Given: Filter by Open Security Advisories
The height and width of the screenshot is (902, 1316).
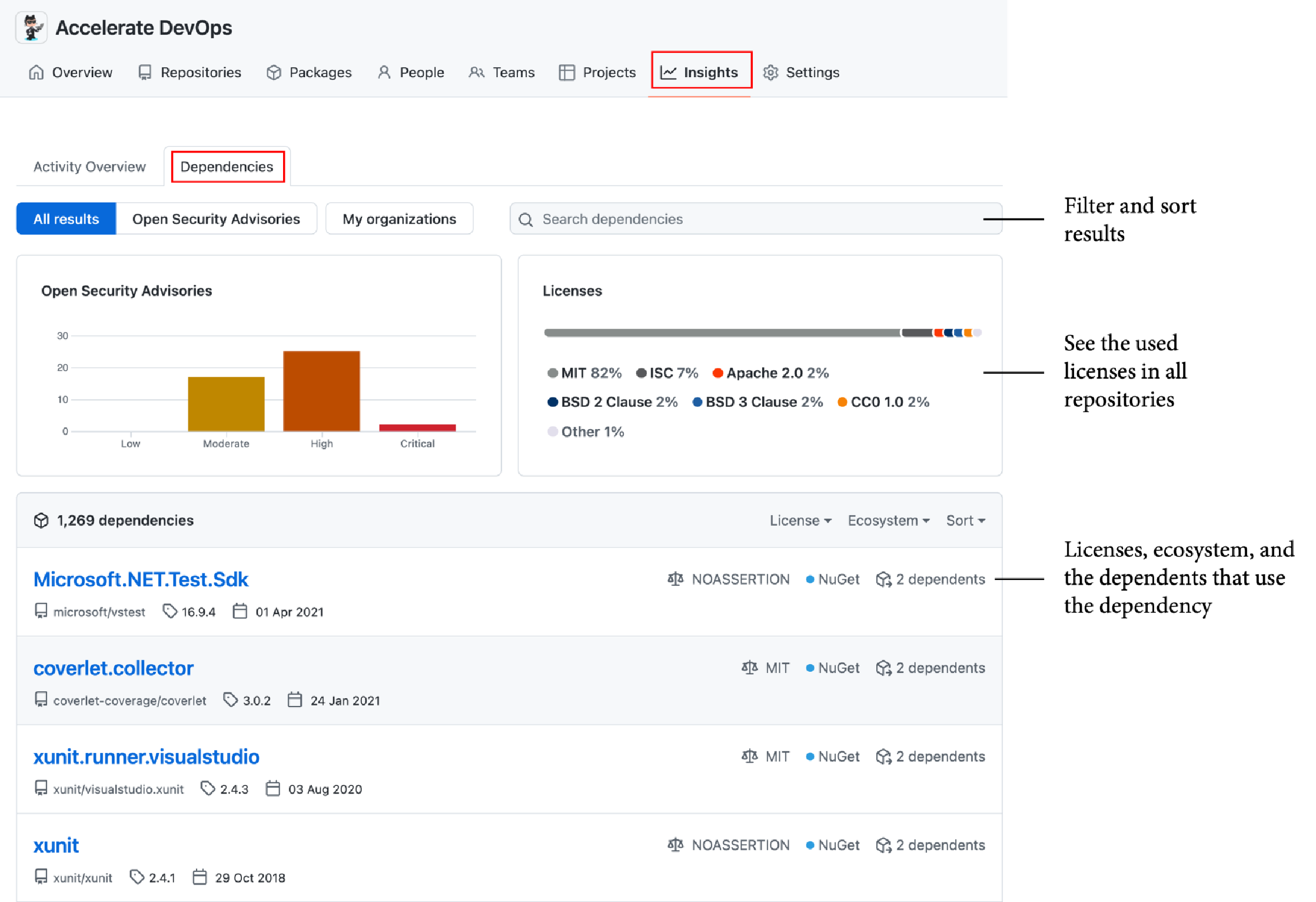Looking at the screenshot, I should (x=216, y=219).
